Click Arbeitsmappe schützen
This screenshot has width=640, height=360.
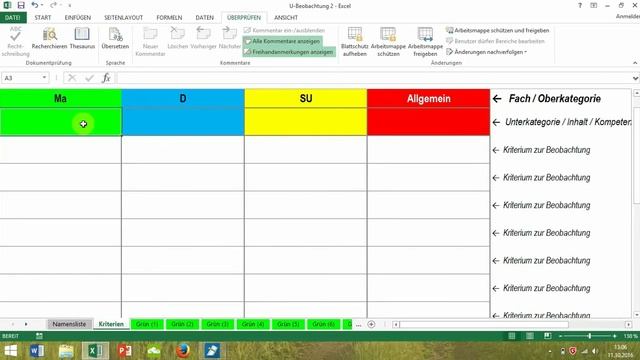(x=388, y=41)
